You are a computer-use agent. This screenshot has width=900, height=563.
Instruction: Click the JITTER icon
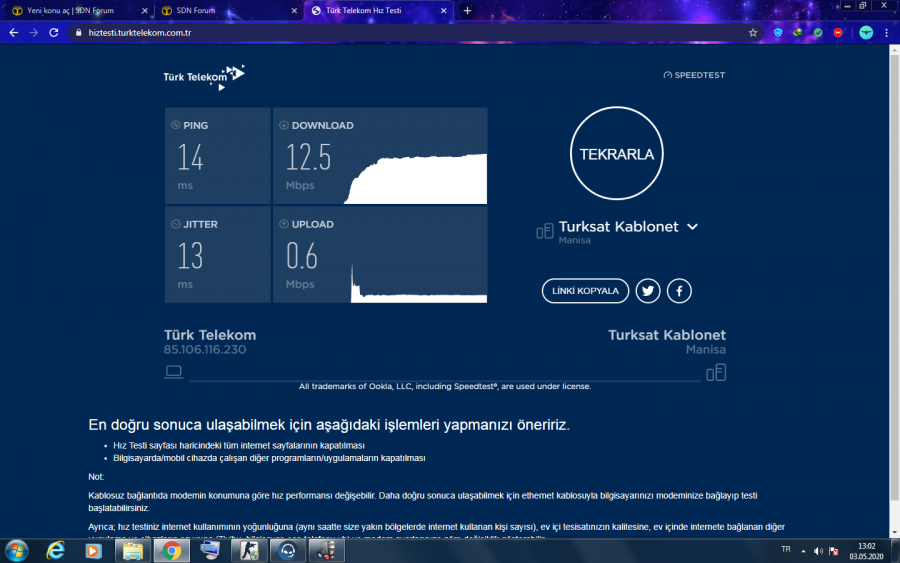[x=176, y=224]
